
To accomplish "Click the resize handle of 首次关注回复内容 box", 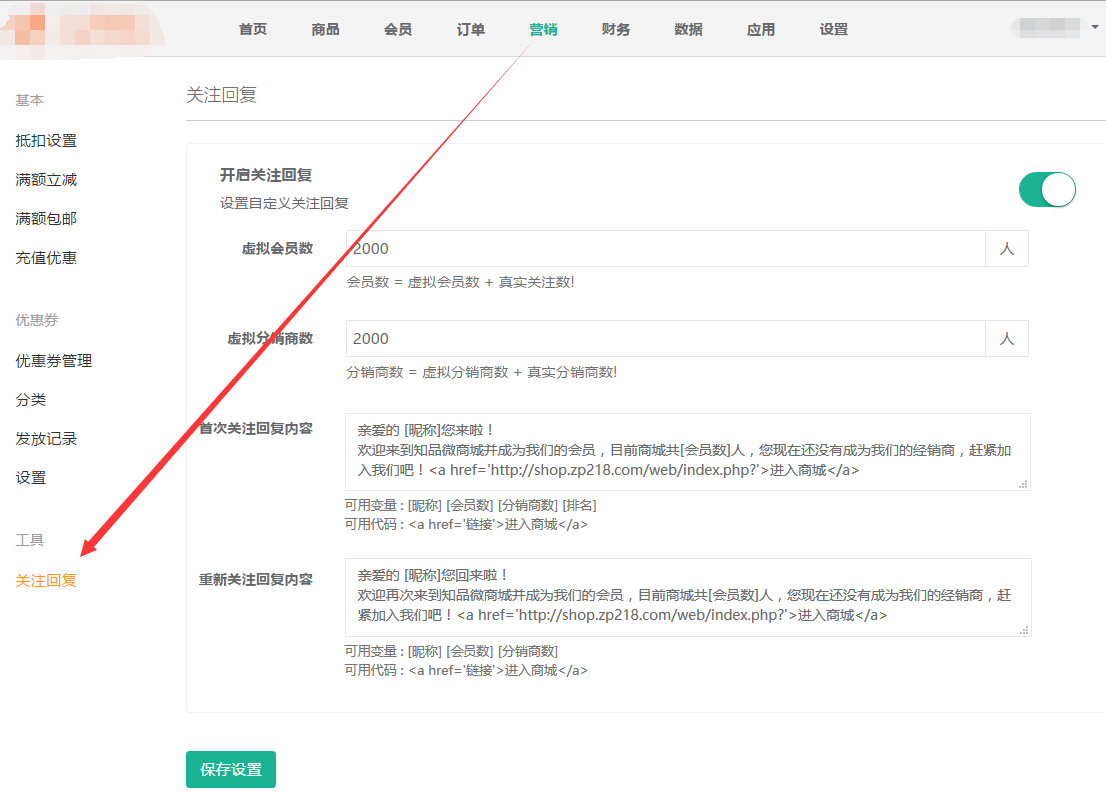I will tap(1023, 484).
